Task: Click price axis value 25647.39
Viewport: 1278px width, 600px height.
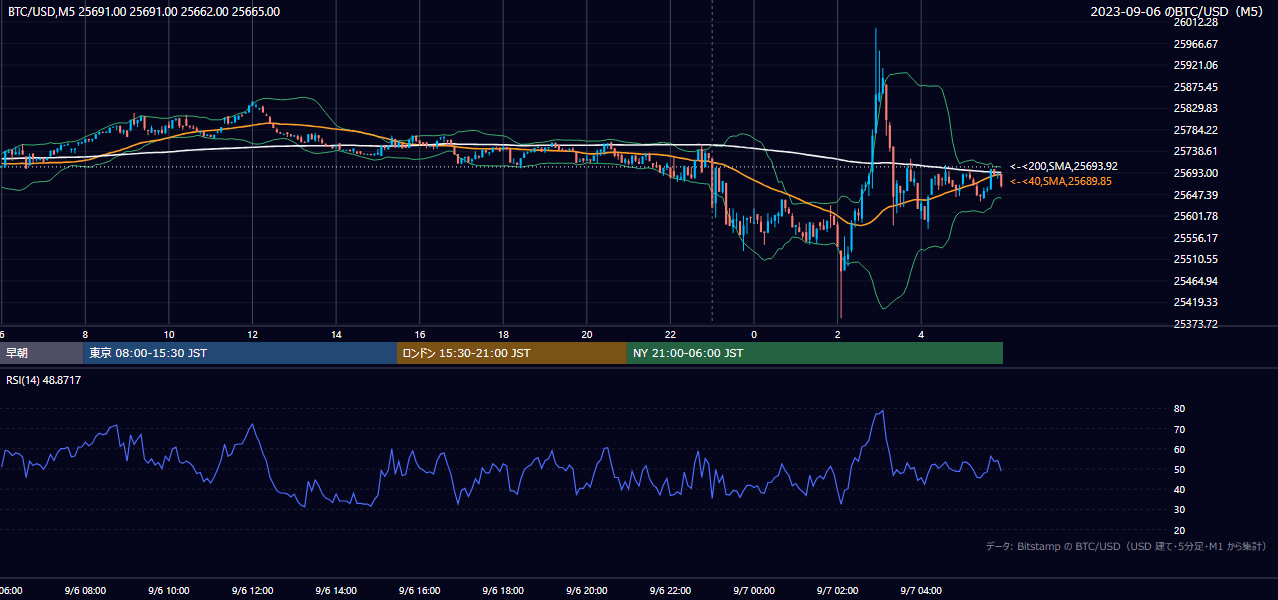Action: (1195, 195)
